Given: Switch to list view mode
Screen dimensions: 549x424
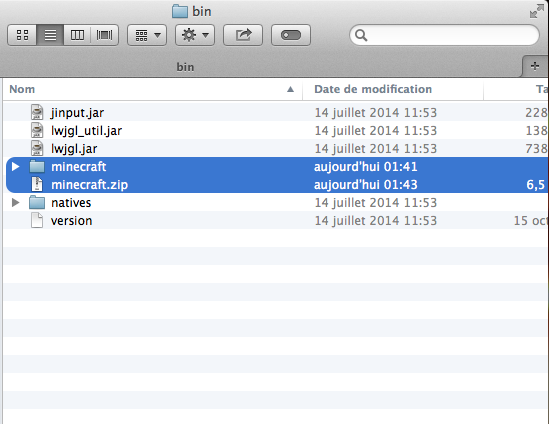Looking at the screenshot, I should pyautogui.click(x=50, y=35).
